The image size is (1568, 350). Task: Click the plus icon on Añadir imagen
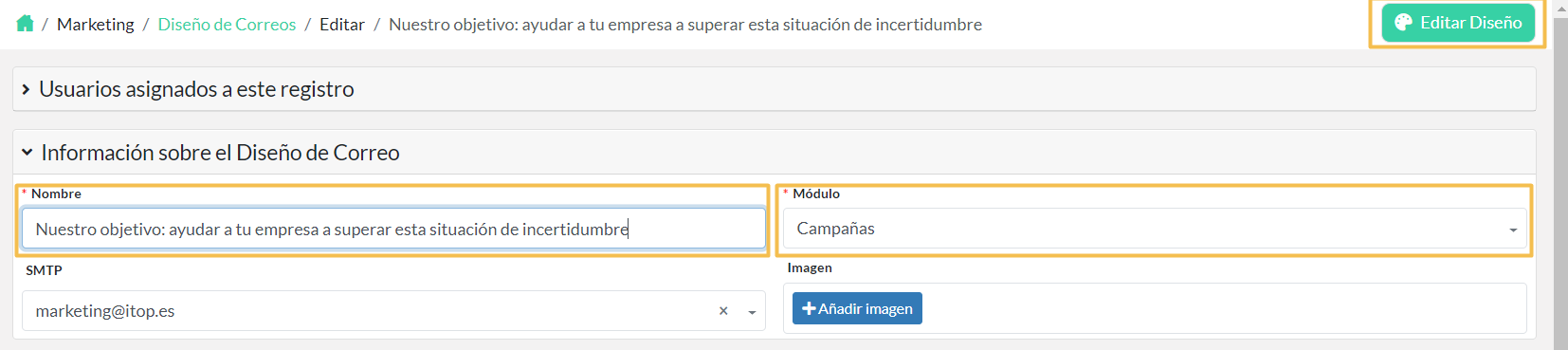[809, 308]
